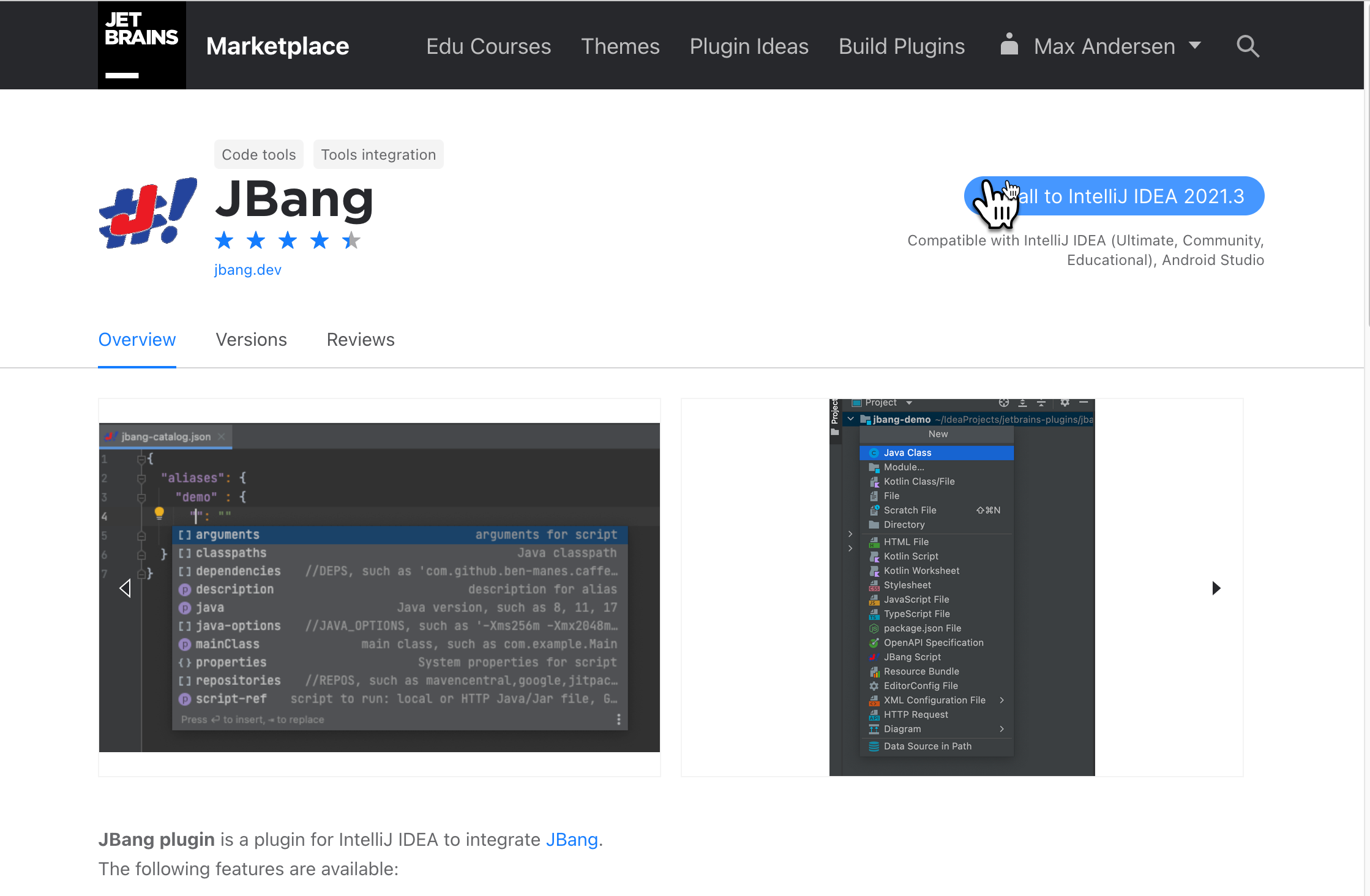Open the New file menu screenshot thumbnail

click(x=962, y=588)
